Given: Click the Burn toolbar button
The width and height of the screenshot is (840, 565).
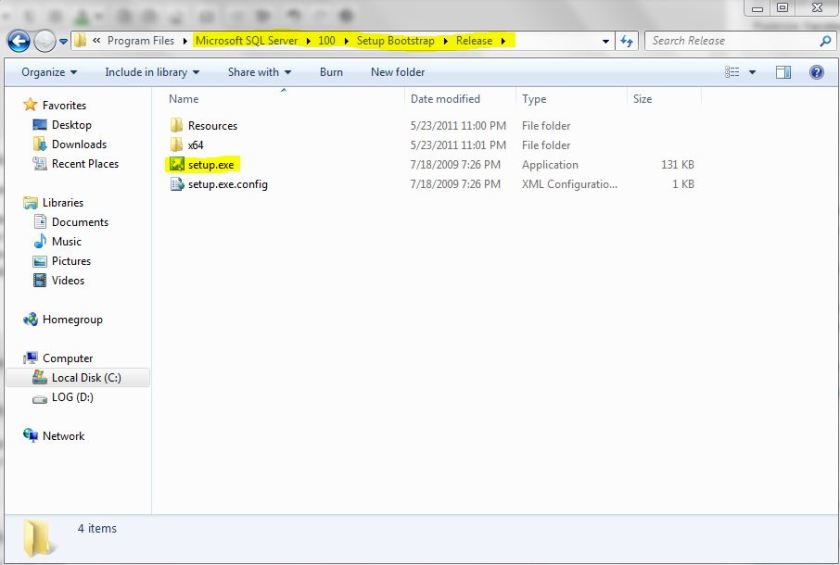Looking at the screenshot, I should point(331,72).
